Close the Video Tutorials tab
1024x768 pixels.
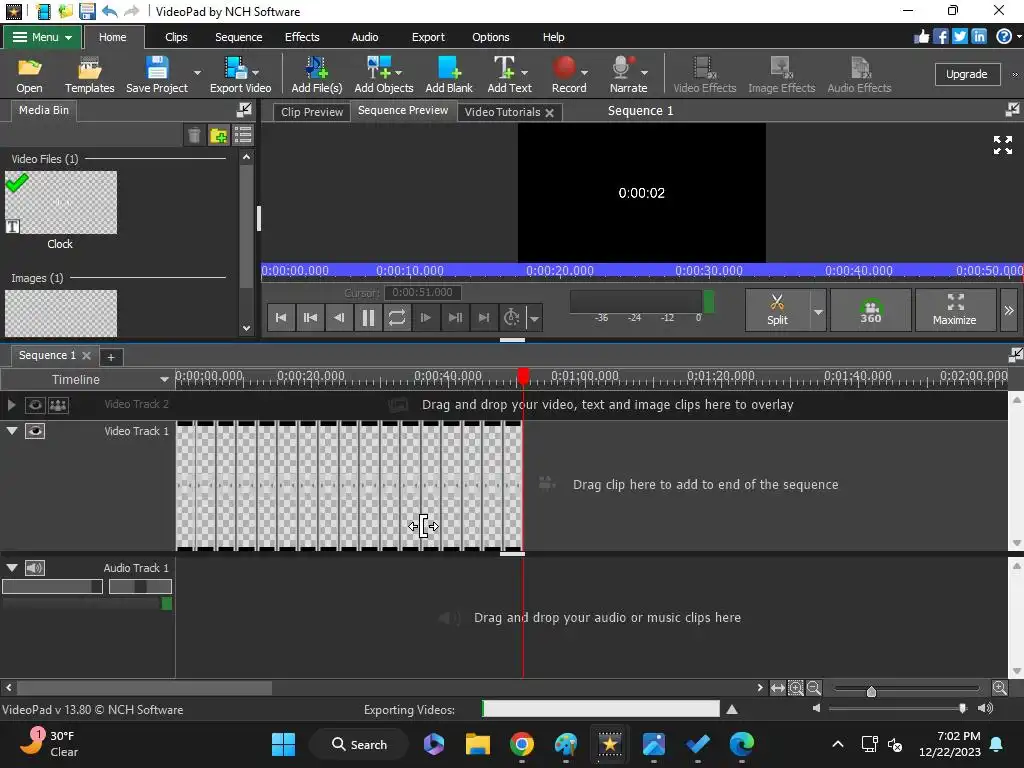[x=550, y=113]
